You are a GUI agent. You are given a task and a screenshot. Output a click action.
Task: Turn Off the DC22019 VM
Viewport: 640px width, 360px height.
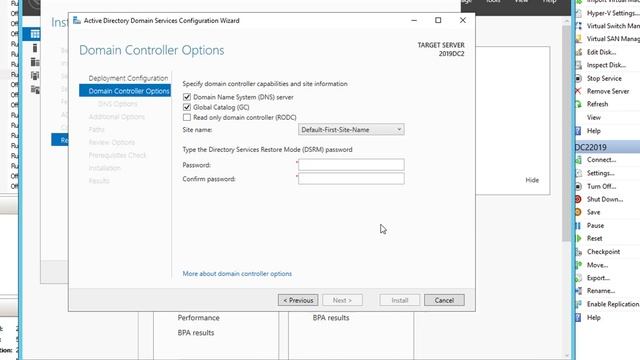[601, 187]
